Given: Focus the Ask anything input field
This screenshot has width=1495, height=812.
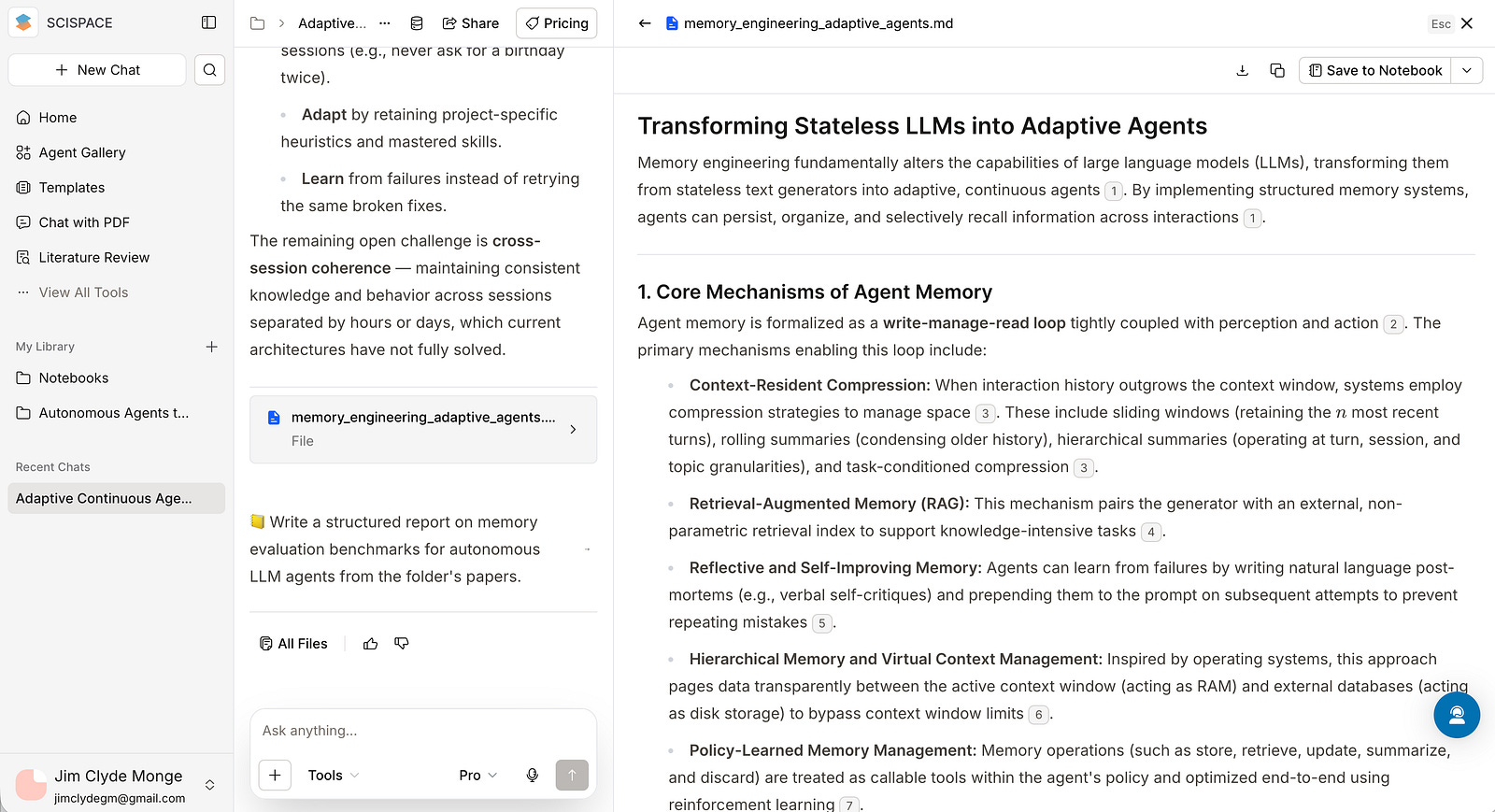Looking at the screenshot, I should coord(423,731).
